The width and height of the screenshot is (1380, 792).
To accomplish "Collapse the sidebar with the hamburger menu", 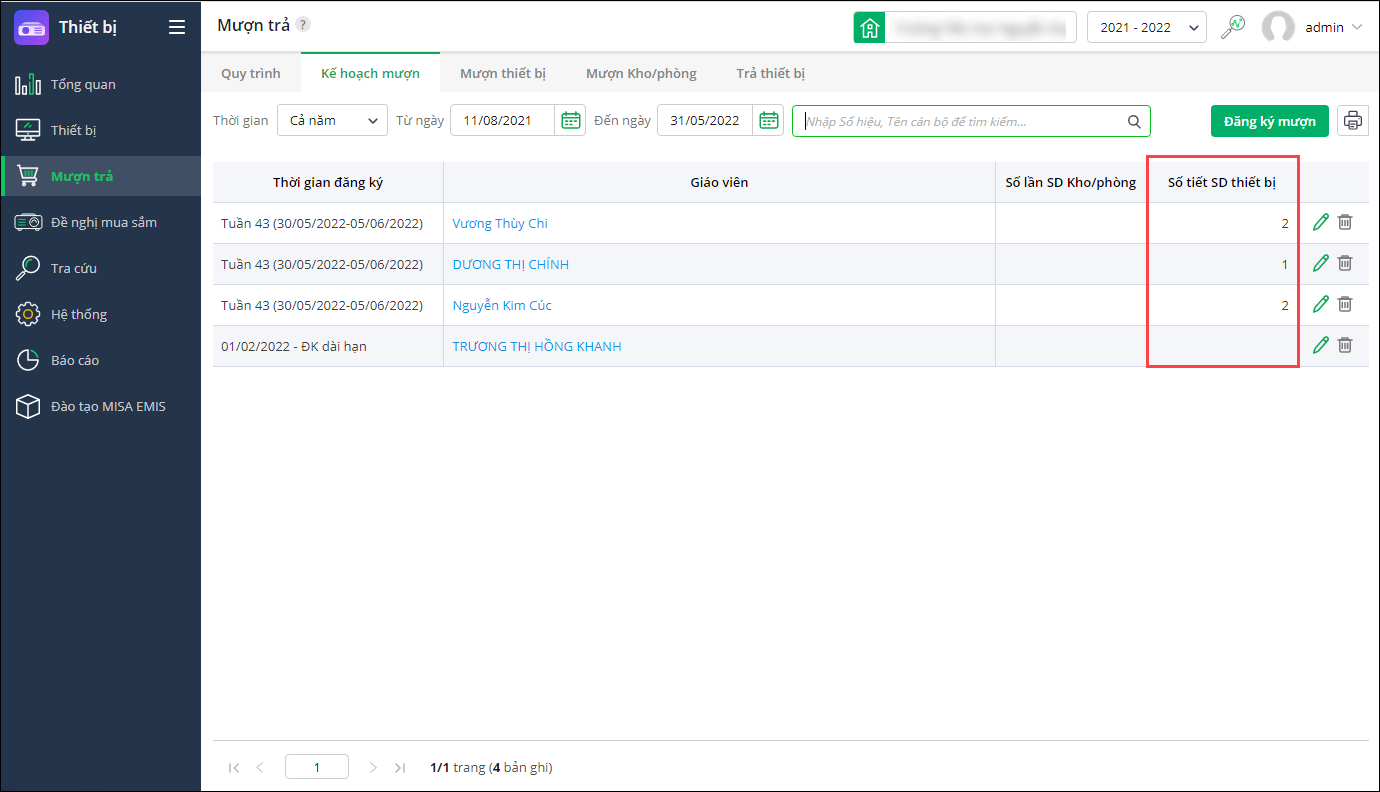I will (x=177, y=27).
